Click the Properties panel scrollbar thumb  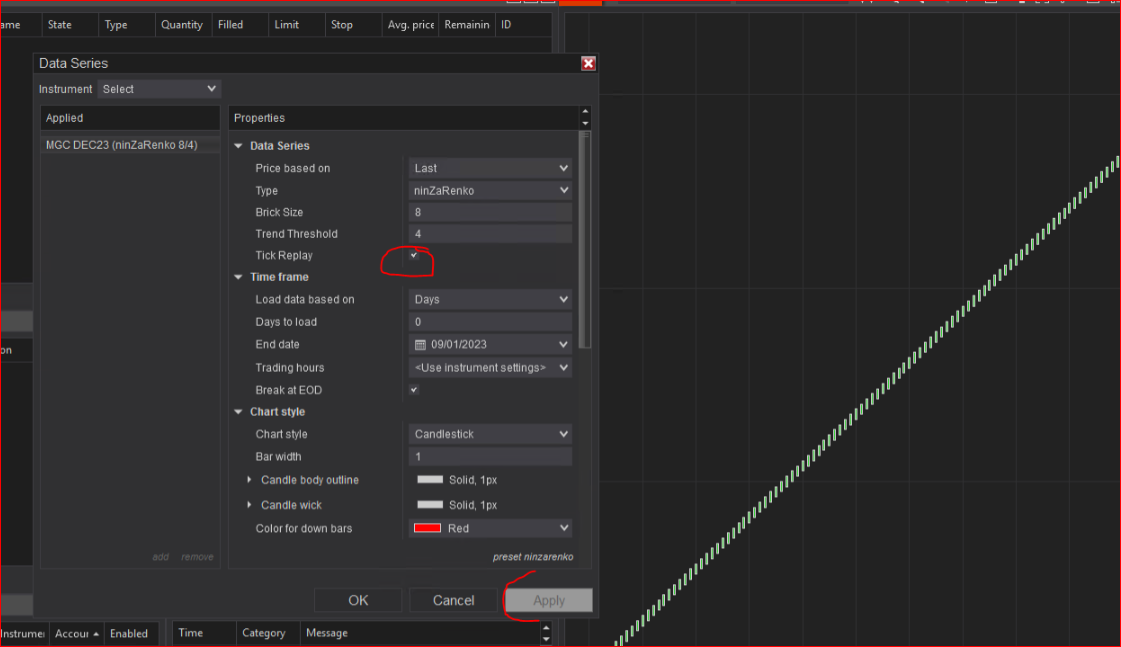pos(586,239)
